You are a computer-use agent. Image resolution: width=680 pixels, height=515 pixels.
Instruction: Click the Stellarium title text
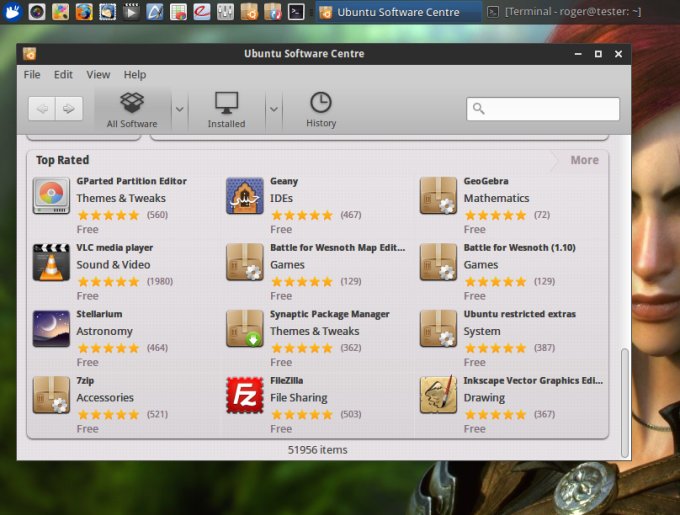tap(99, 314)
